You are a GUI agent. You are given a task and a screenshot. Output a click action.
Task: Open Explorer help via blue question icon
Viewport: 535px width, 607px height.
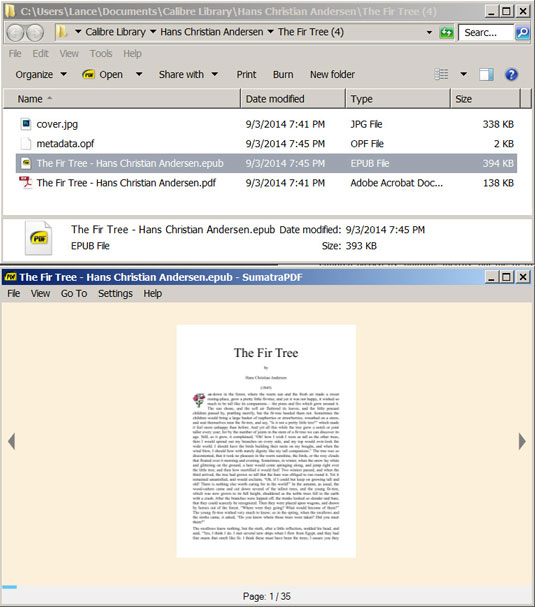click(x=511, y=74)
